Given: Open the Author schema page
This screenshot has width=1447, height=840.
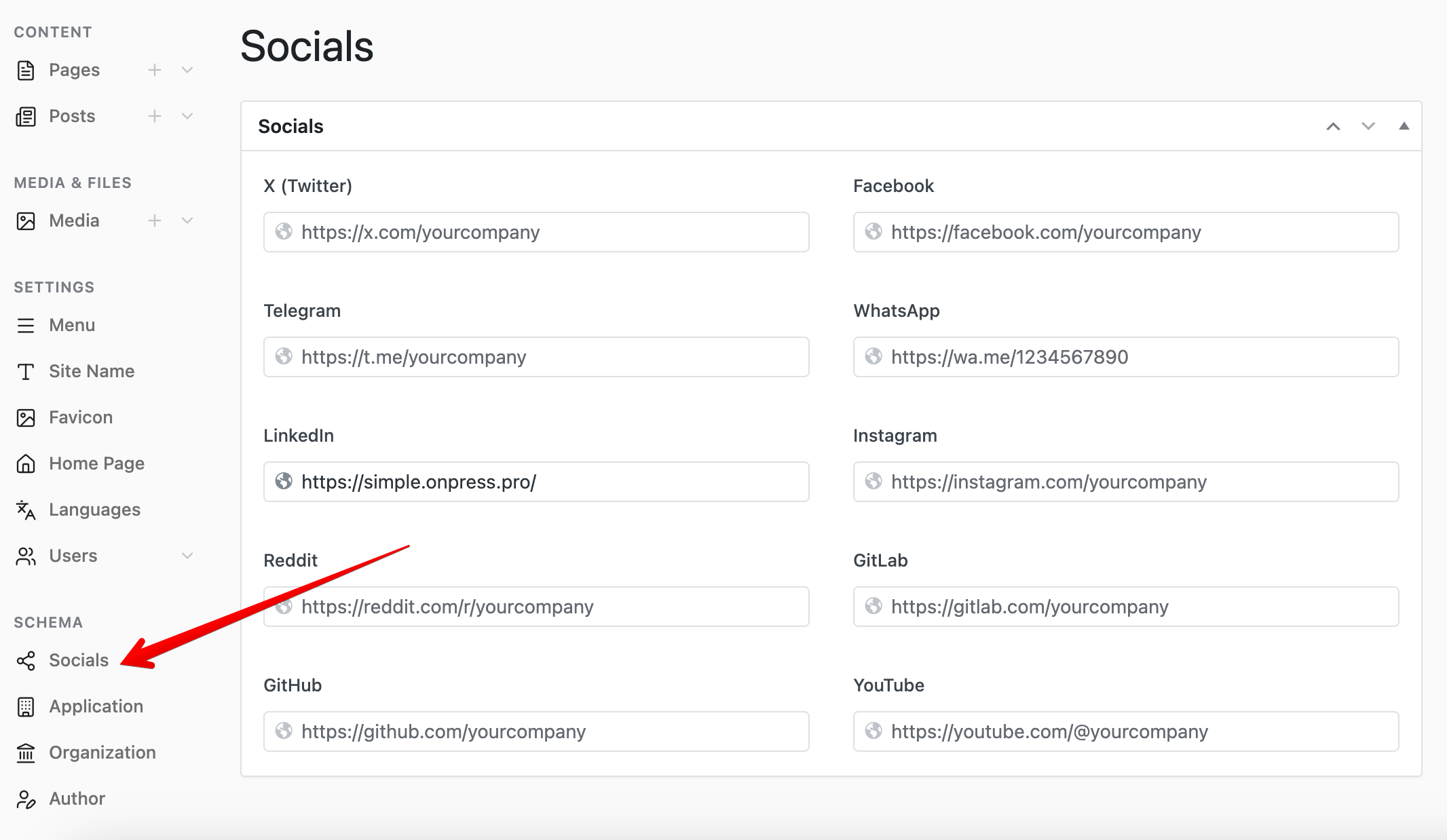Looking at the screenshot, I should point(77,799).
